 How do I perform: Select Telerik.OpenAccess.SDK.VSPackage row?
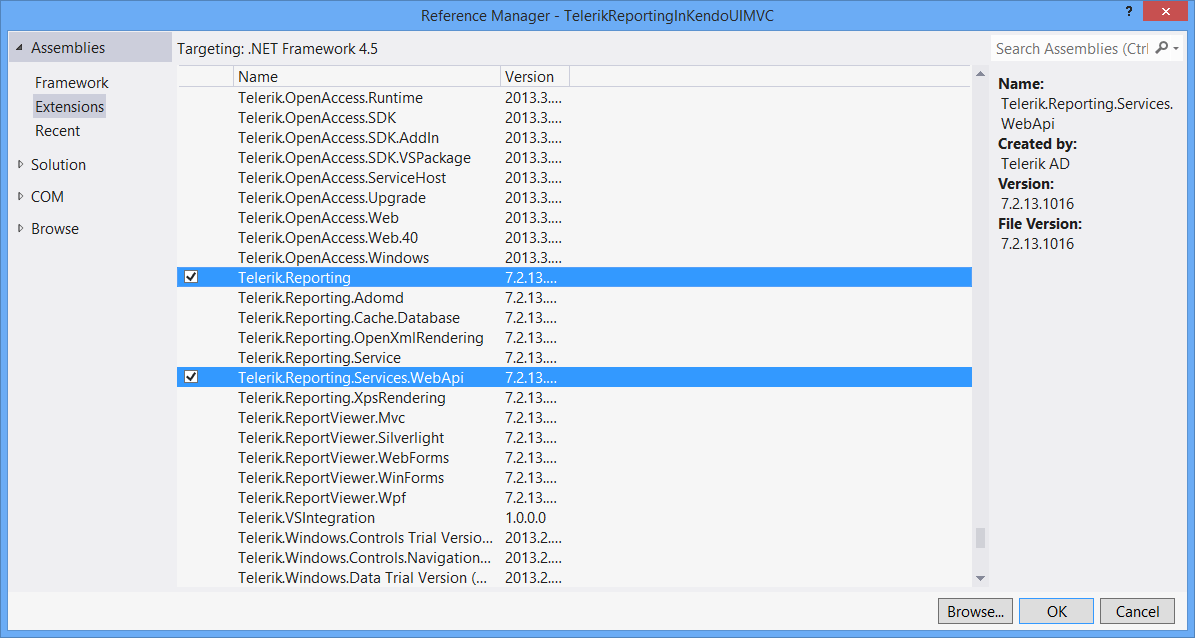574,158
